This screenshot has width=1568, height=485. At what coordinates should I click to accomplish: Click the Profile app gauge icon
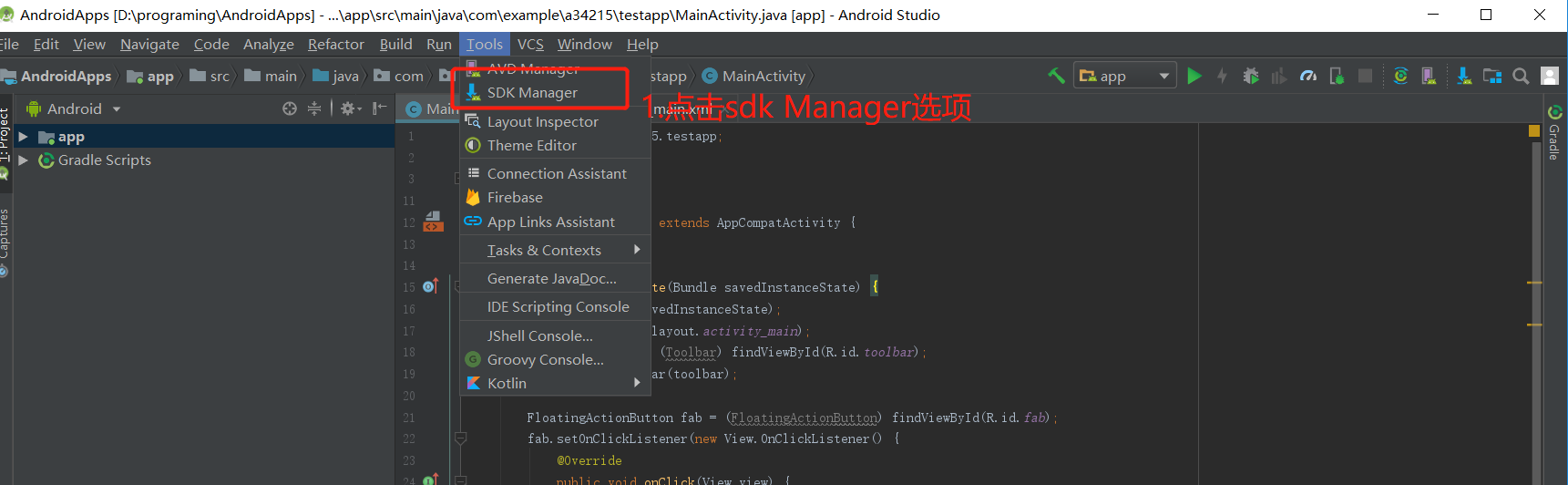click(x=1308, y=76)
